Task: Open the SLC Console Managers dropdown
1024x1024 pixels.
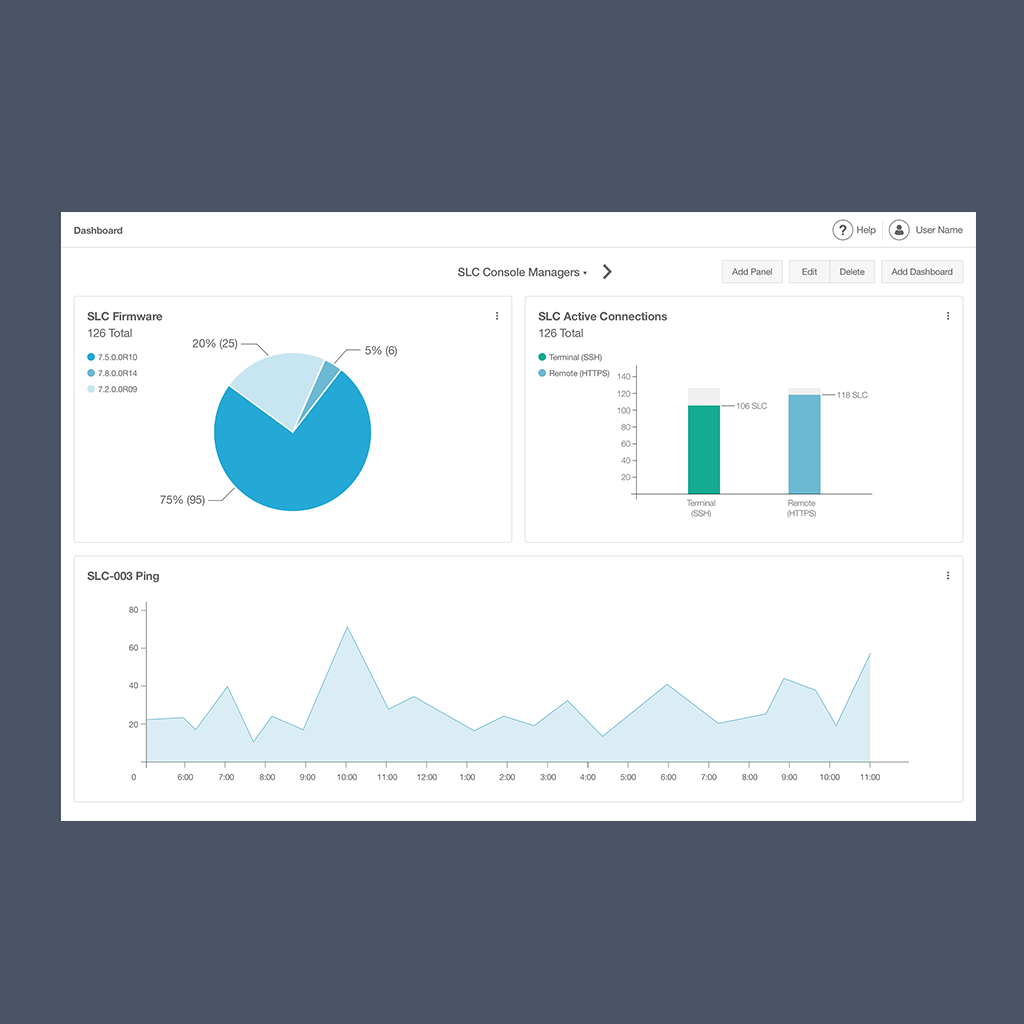Action: [x=522, y=272]
